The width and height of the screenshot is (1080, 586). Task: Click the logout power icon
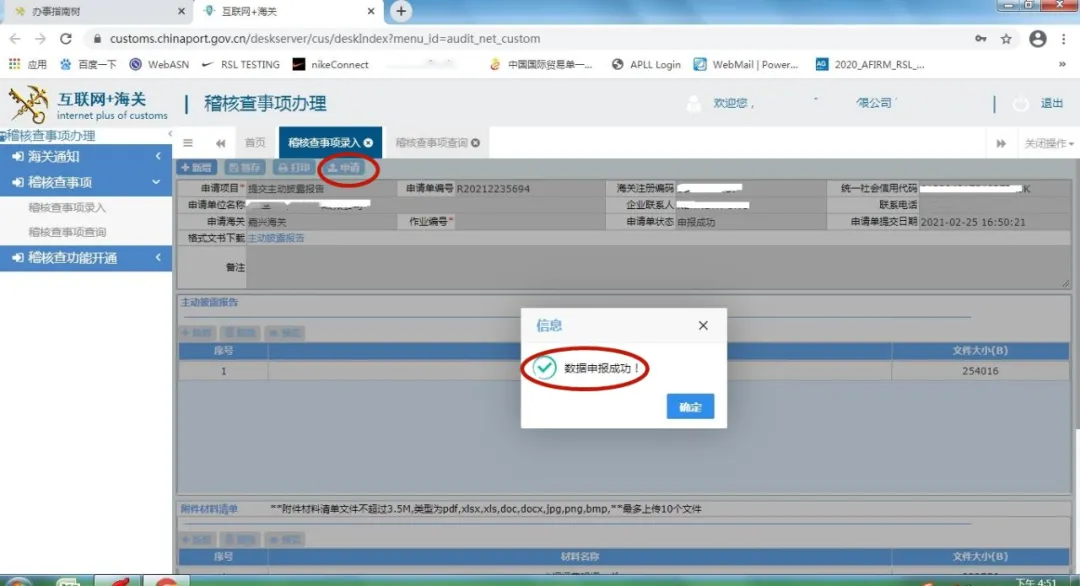tap(1021, 104)
